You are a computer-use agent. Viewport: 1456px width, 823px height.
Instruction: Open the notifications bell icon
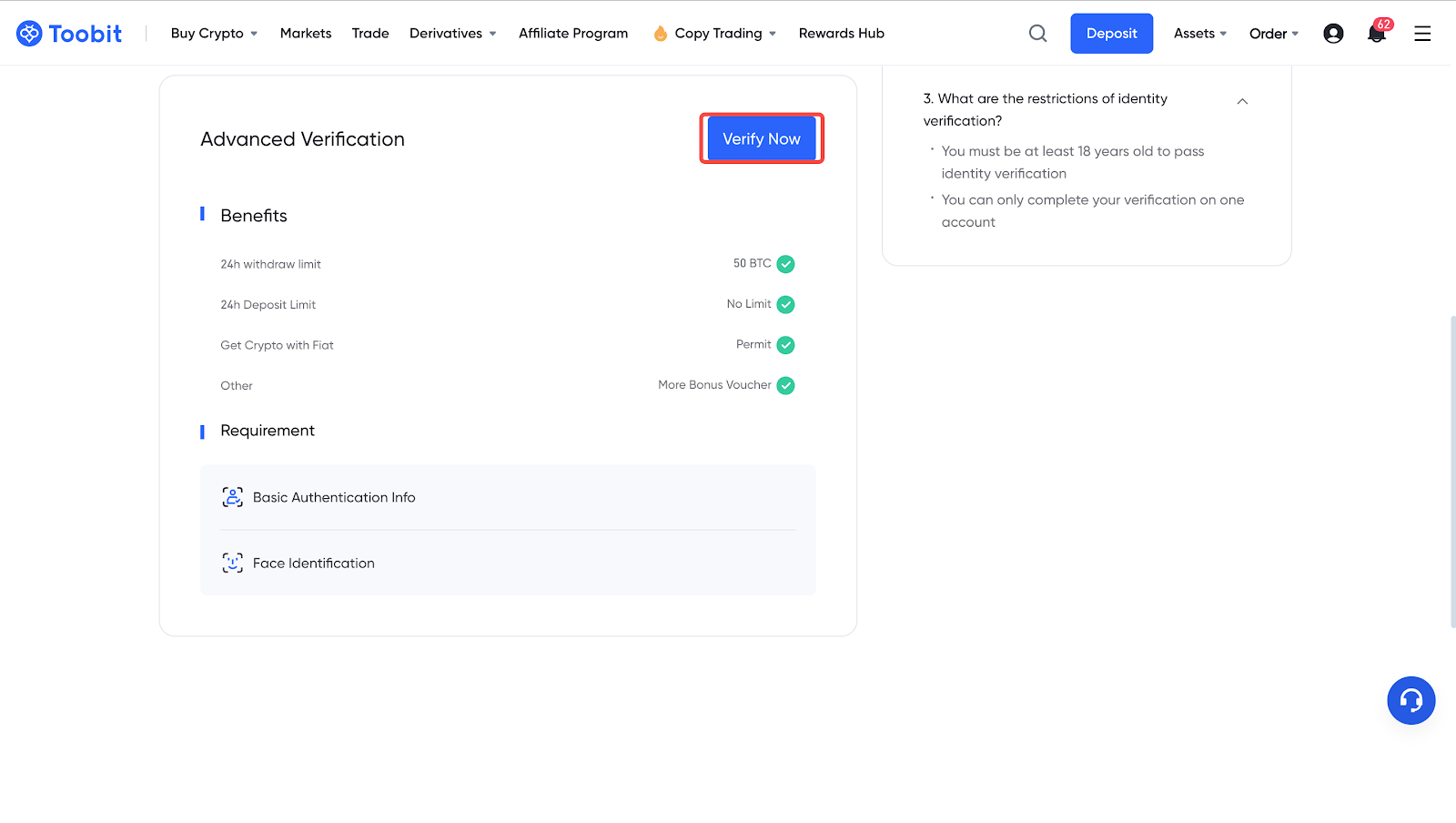pos(1377,34)
